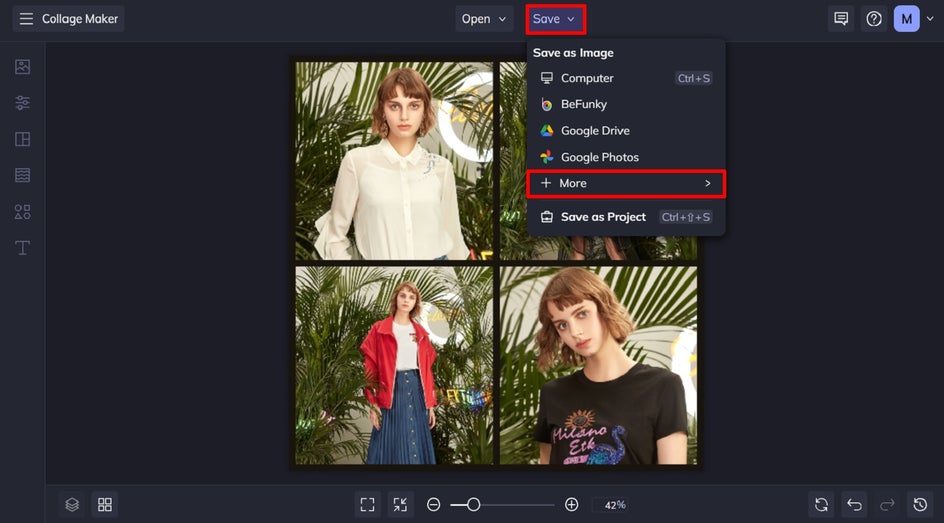Open the Customize sliders sidebar panel
944x523 pixels.
(22, 103)
